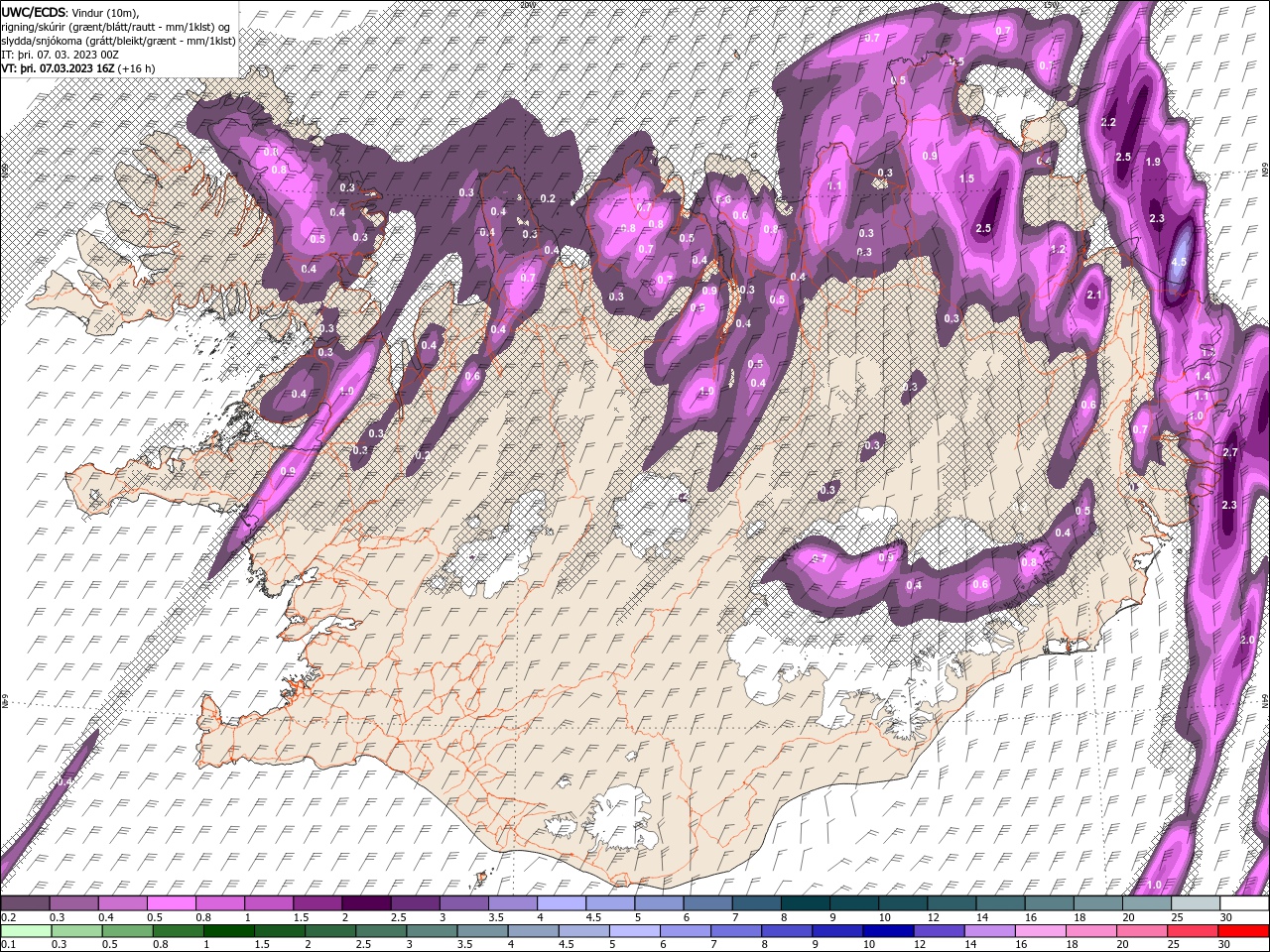Click the 2.0 precipitation value on the map
Viewport: 1270px width, 952px height.
[x=1247, y=640]
